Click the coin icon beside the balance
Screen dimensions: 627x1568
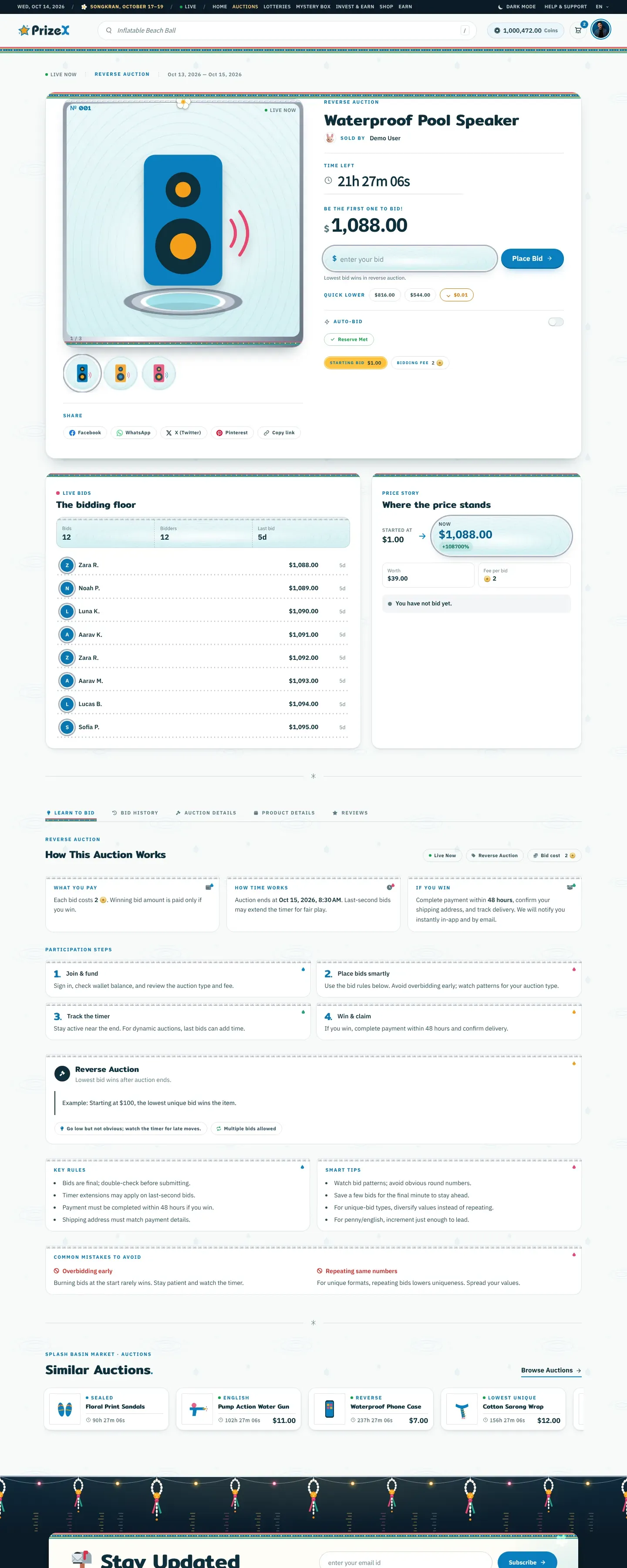click(x=497, y=30)
